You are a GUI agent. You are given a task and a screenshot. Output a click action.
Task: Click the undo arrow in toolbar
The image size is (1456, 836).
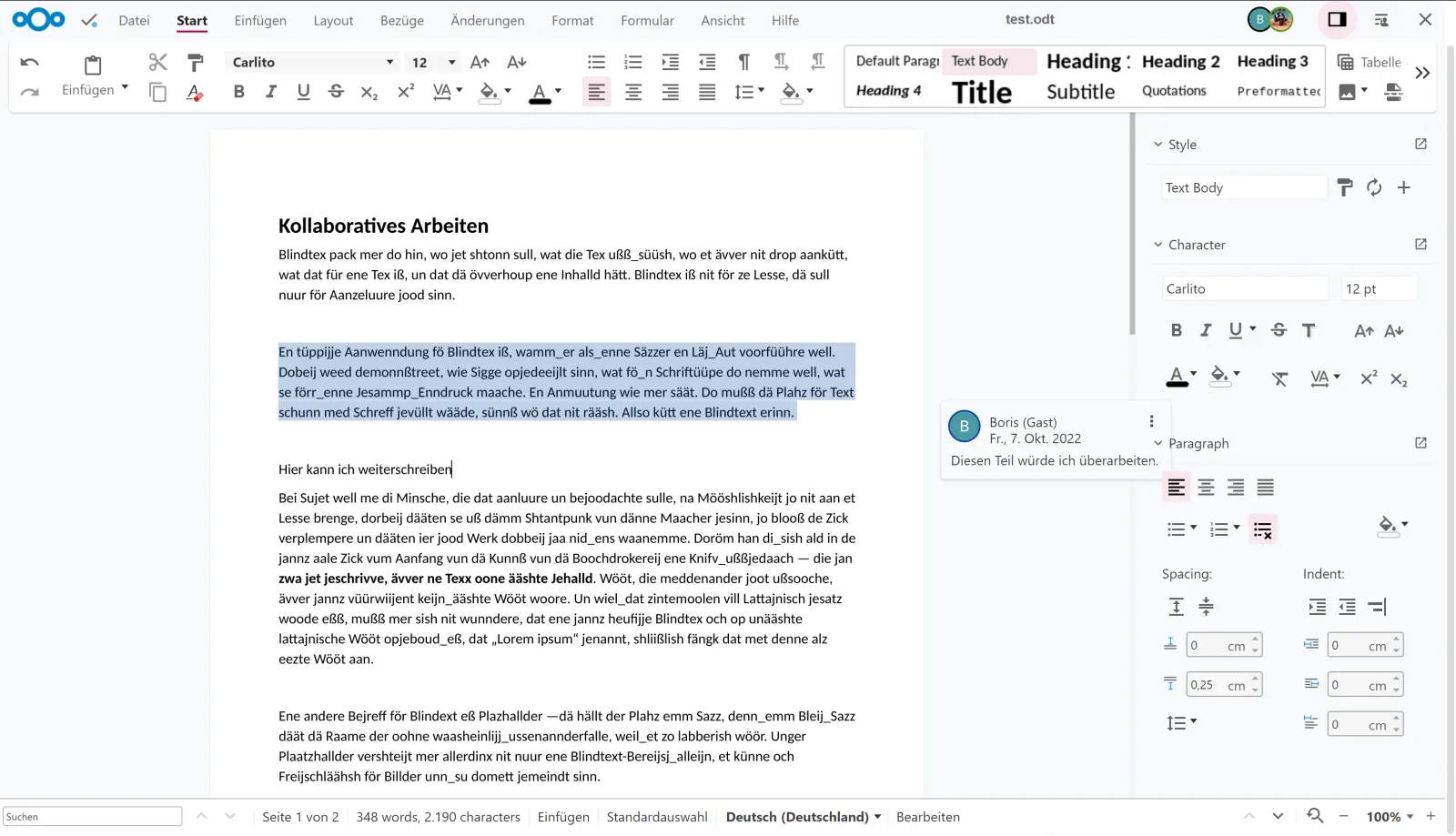point(29,62)
